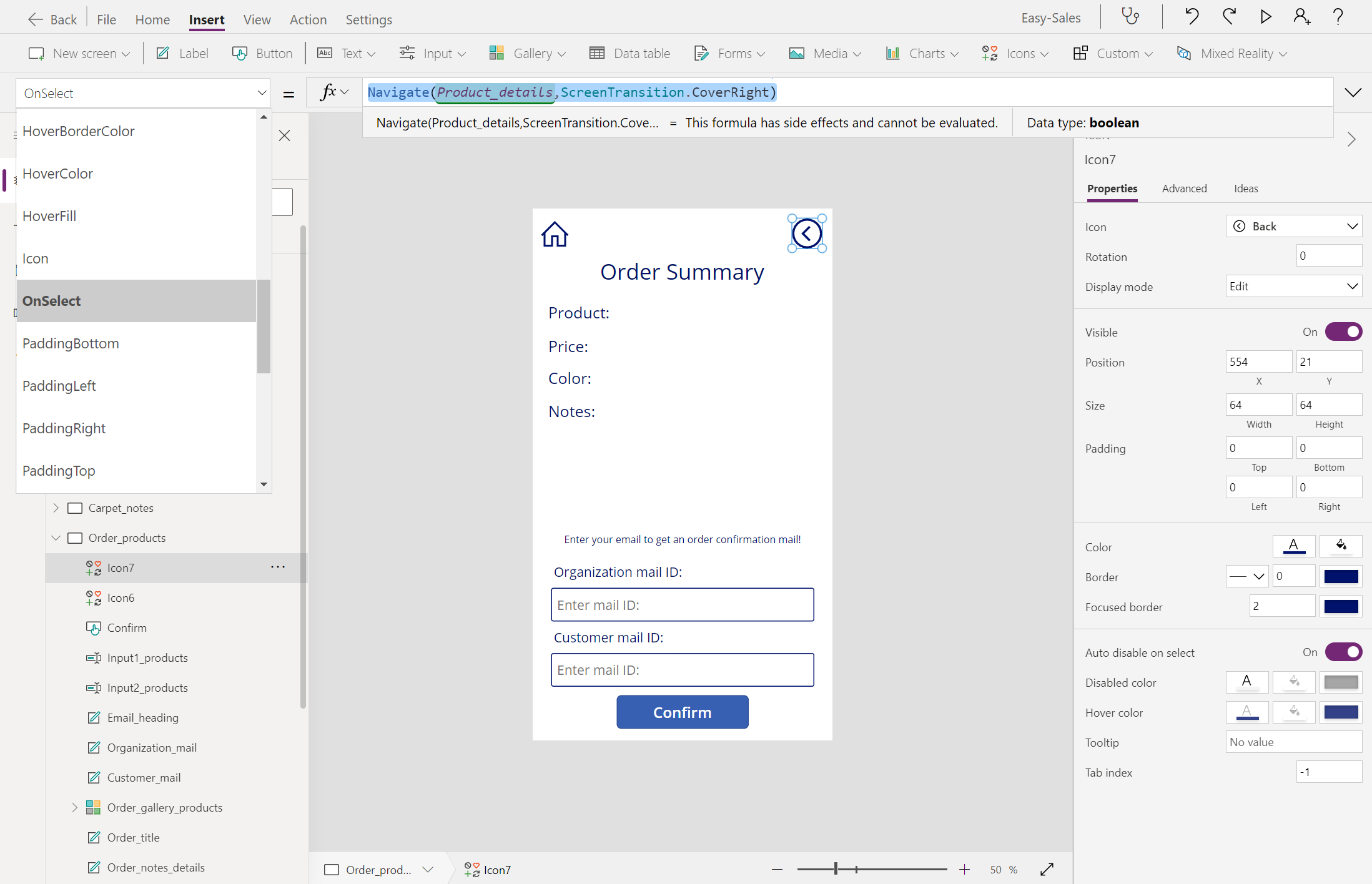Image resolution: width=1372 pixels, height=884 pixels.
Task: Click the Tooltip input field
Action: pyautogui.click(x=1293, y=742)
